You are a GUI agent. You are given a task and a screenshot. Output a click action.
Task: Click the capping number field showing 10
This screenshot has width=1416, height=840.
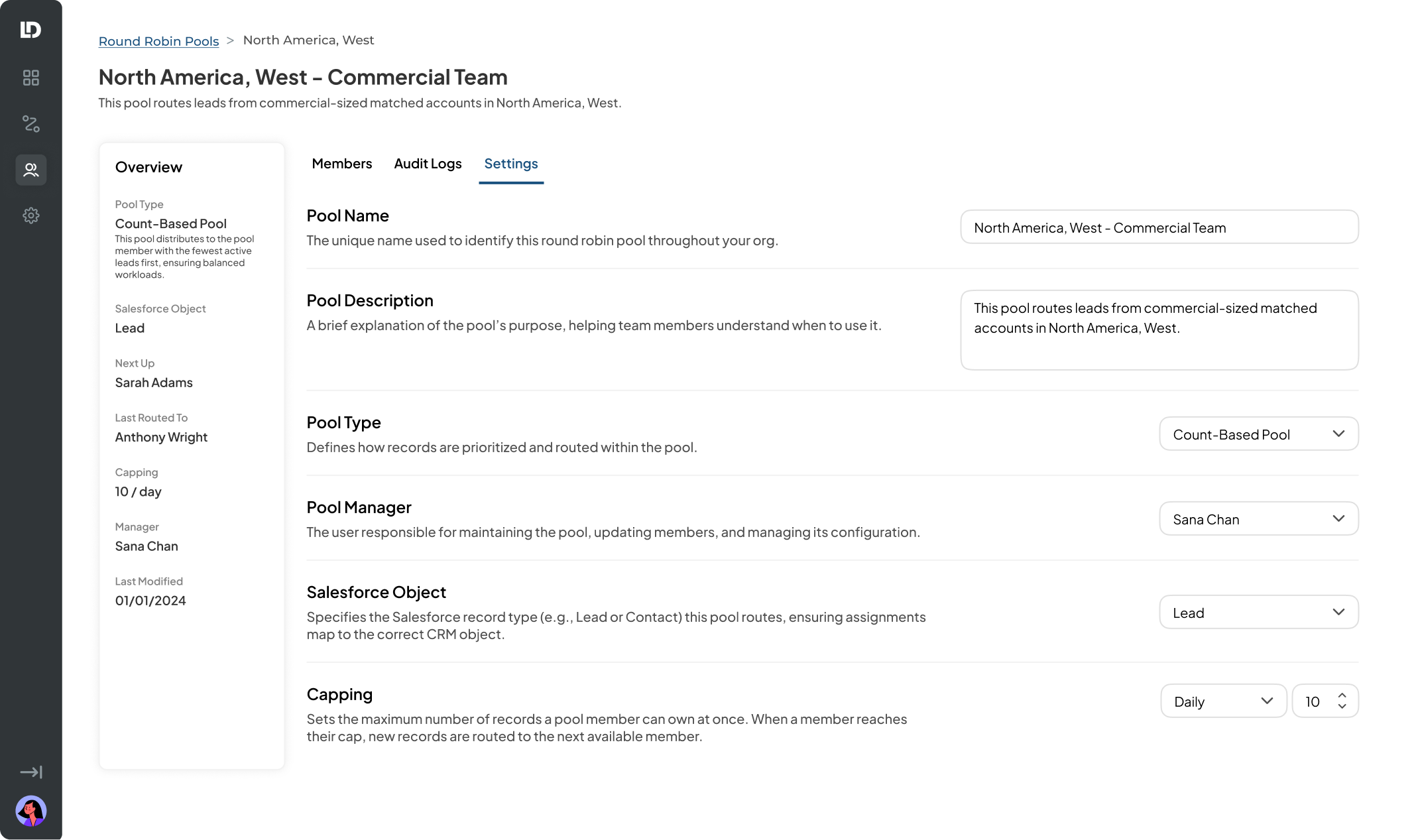[x=1325, y=701]
